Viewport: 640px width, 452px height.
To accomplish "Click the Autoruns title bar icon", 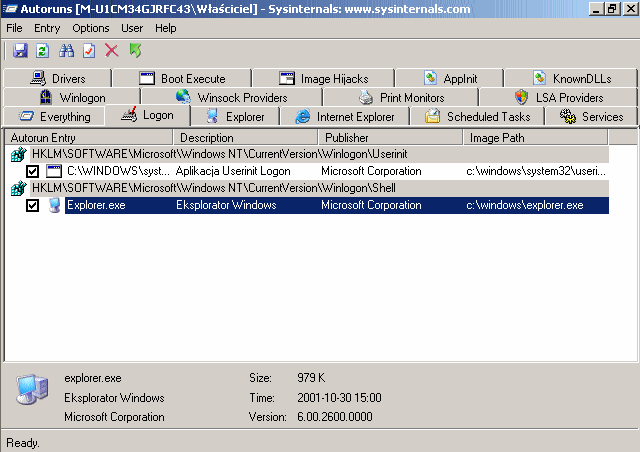I will (10, 9).
